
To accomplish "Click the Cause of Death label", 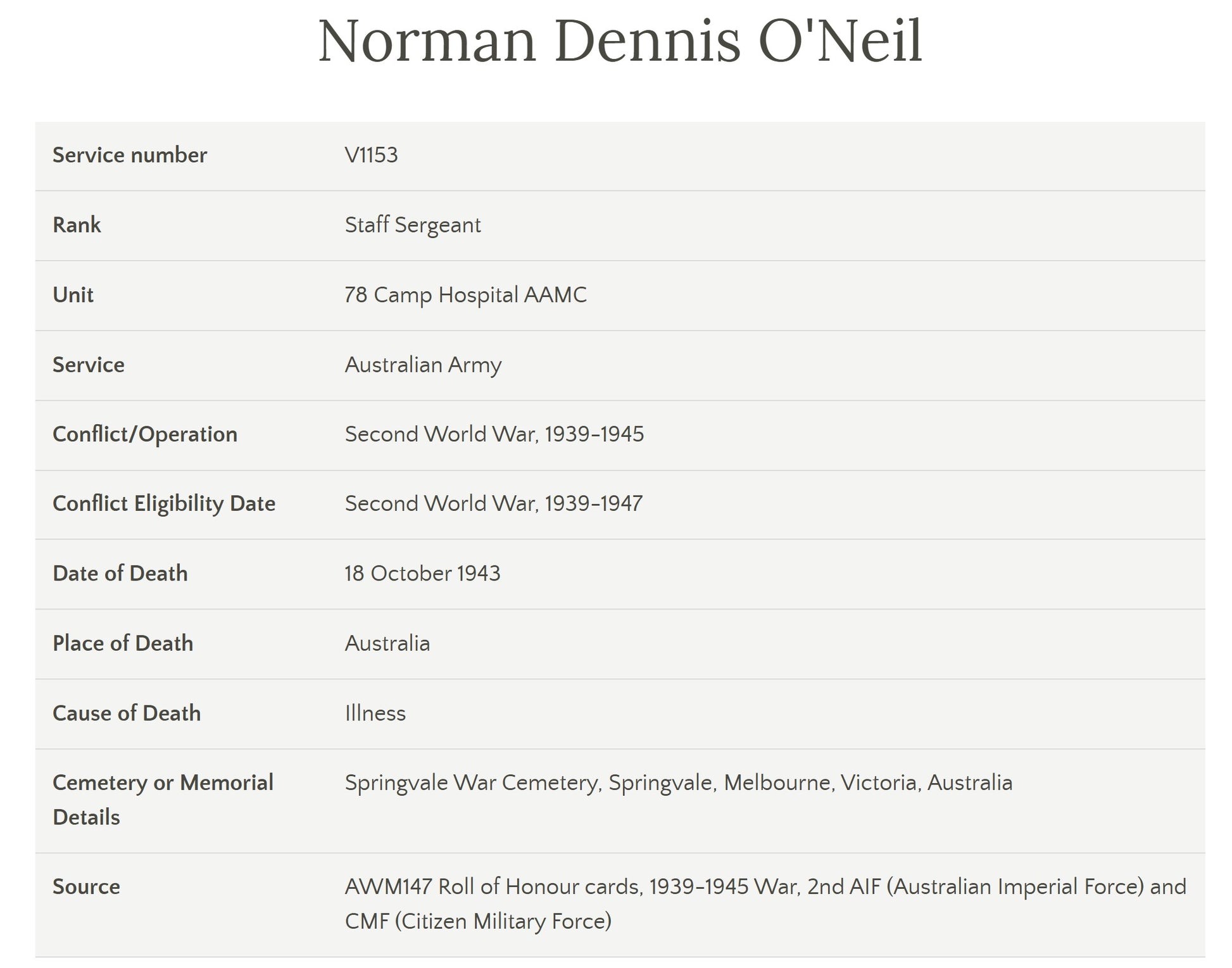I will click(127, 713).
